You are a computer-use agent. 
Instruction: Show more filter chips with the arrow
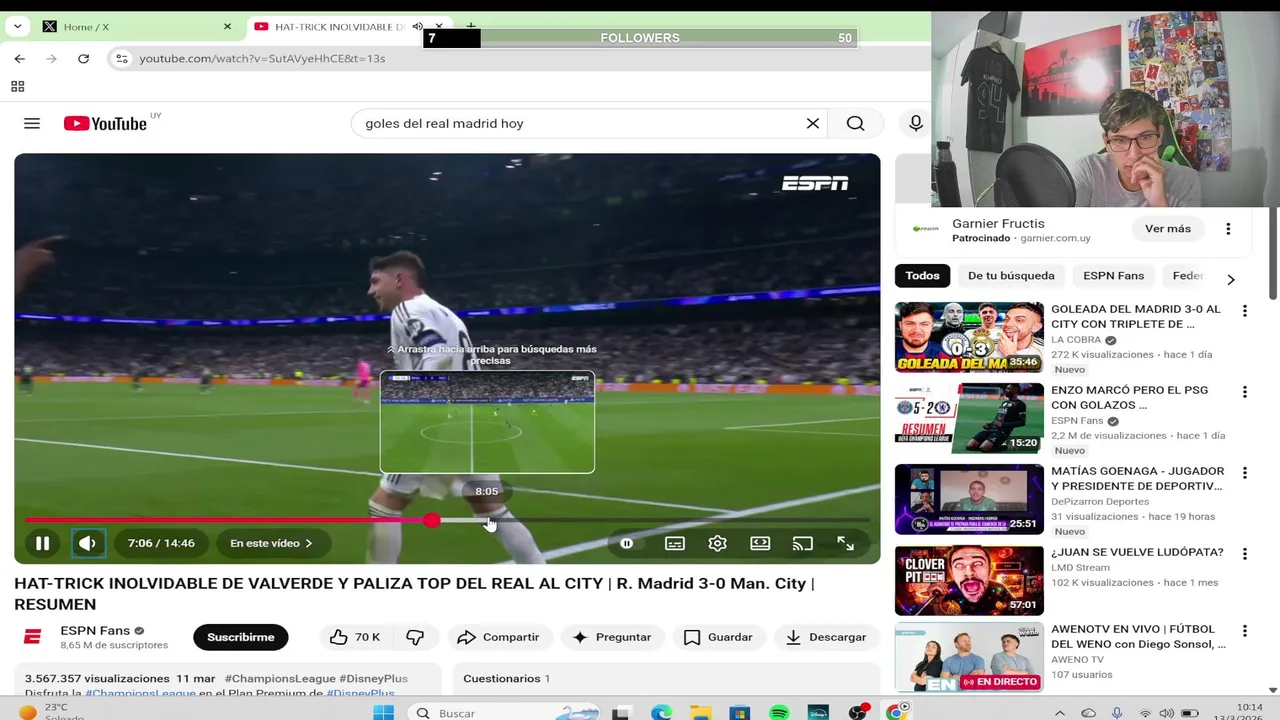tap(1231, 279)
